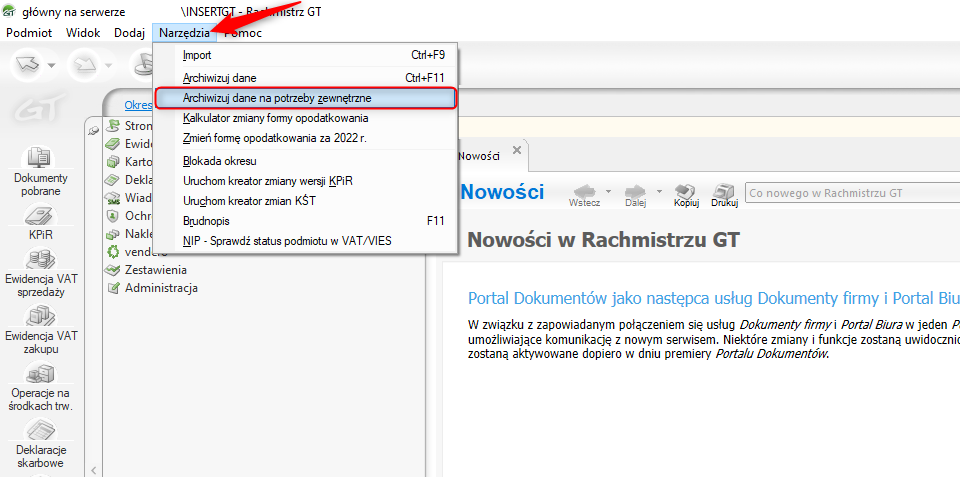This screenshot has width=960, height=477.
Task: Choose Import from the menu
Action: coord(305,55)
